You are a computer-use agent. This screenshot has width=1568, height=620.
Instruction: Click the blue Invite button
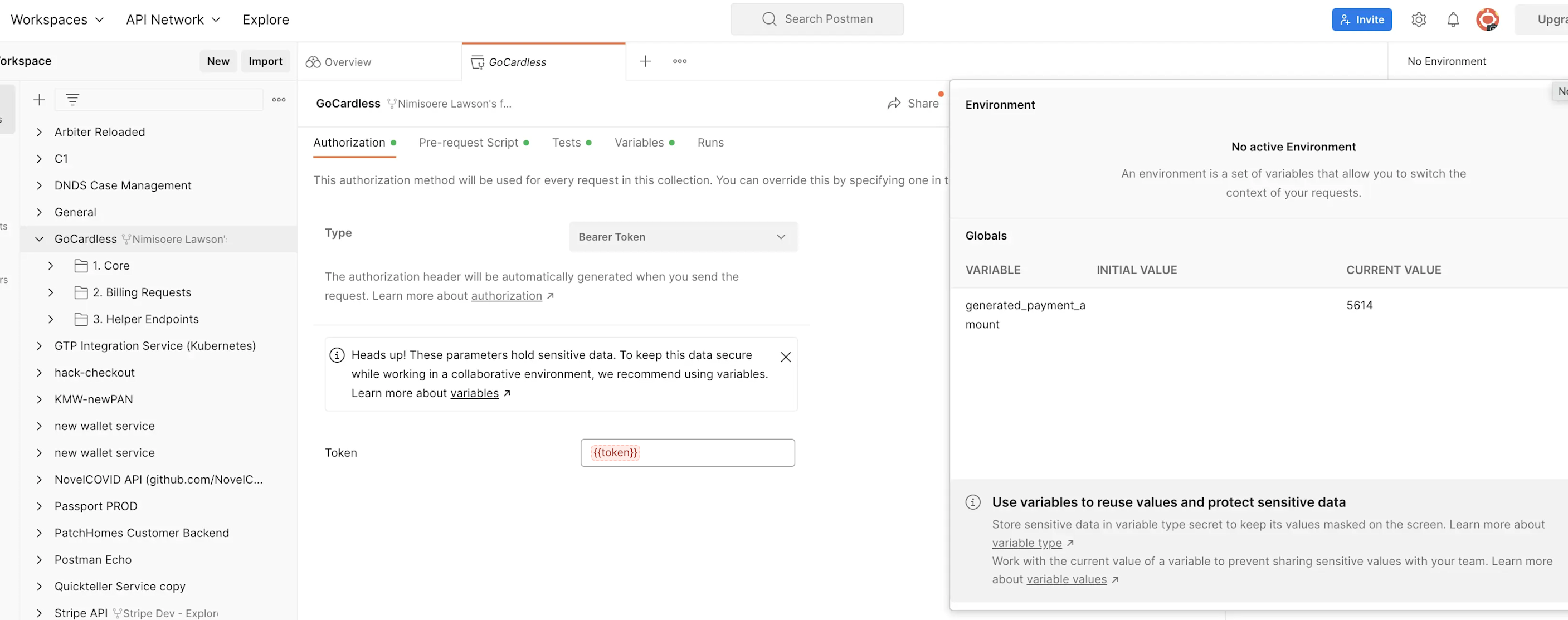click(x=1361, y=19)
